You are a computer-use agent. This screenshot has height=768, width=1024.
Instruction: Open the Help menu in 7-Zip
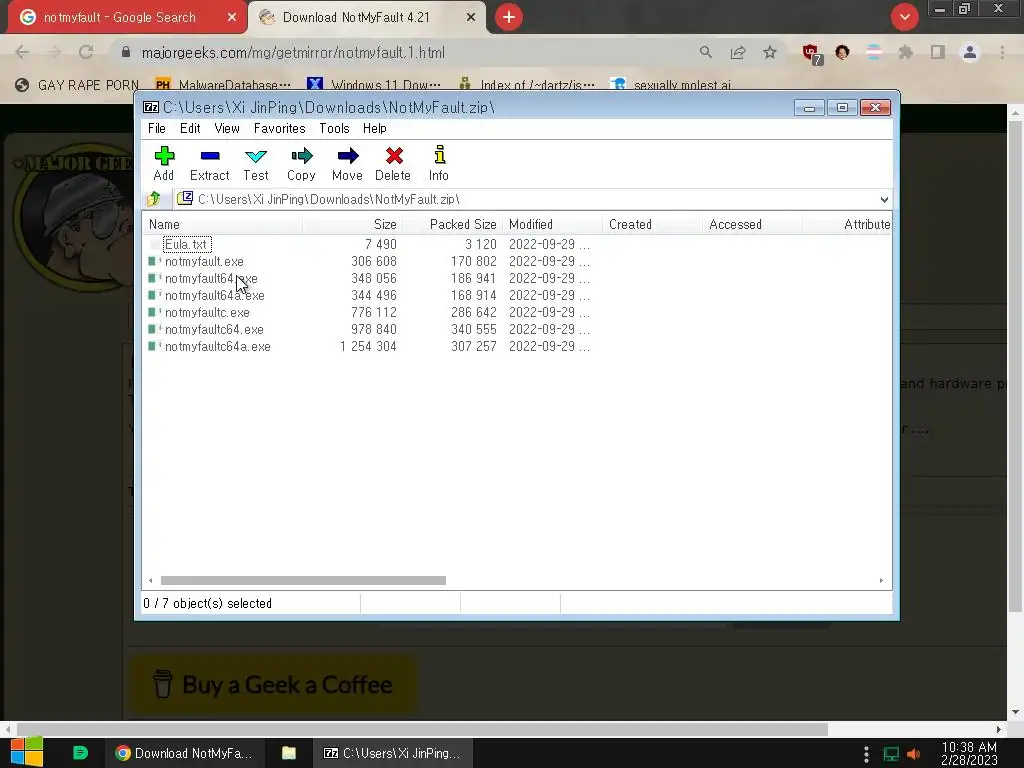point(375,129)
